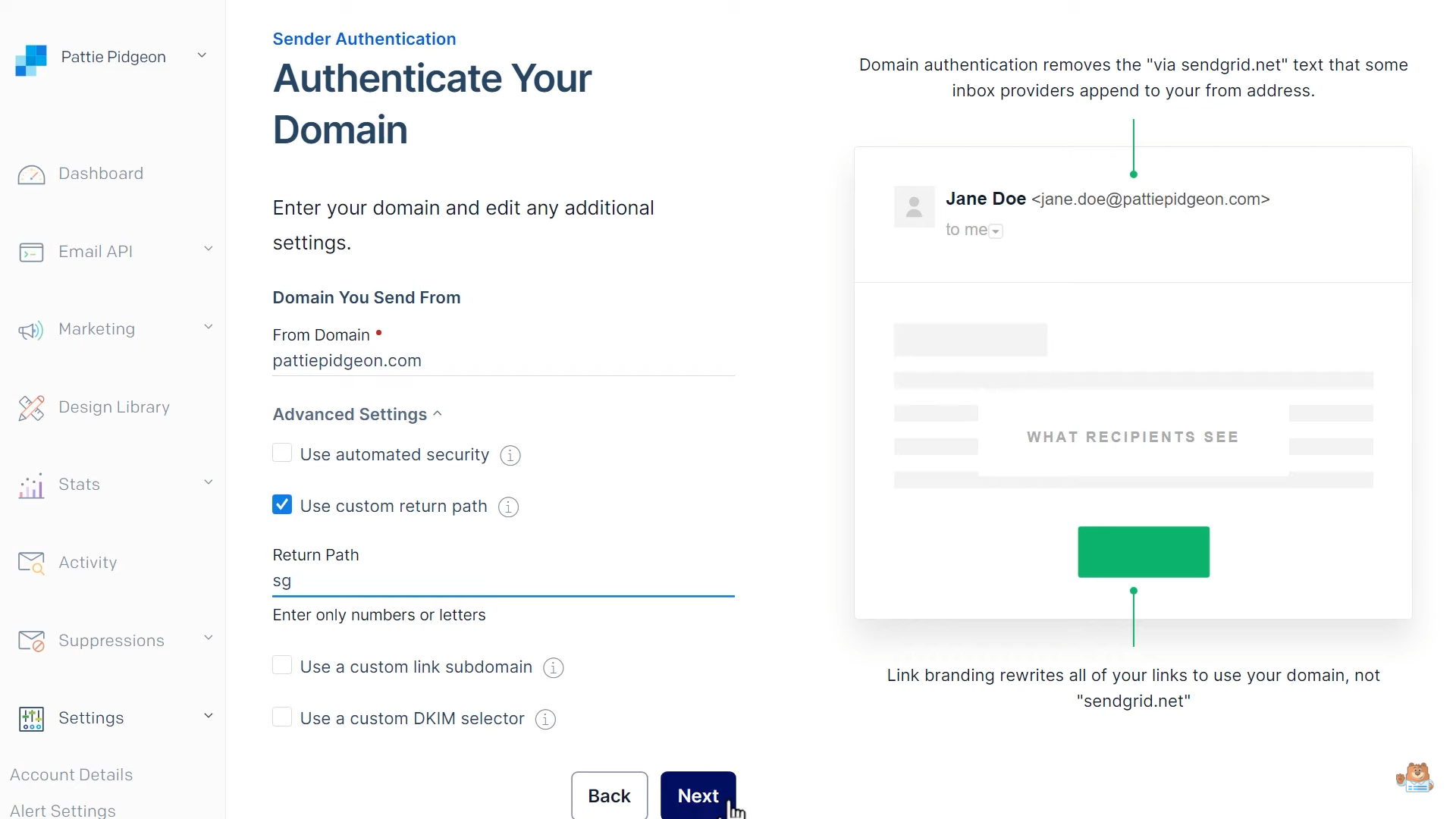Image resolution: width=1456 pixels, height=819 pixels.
Task: Click the Marketing megaphone icon
Action: tap(31, 329)
